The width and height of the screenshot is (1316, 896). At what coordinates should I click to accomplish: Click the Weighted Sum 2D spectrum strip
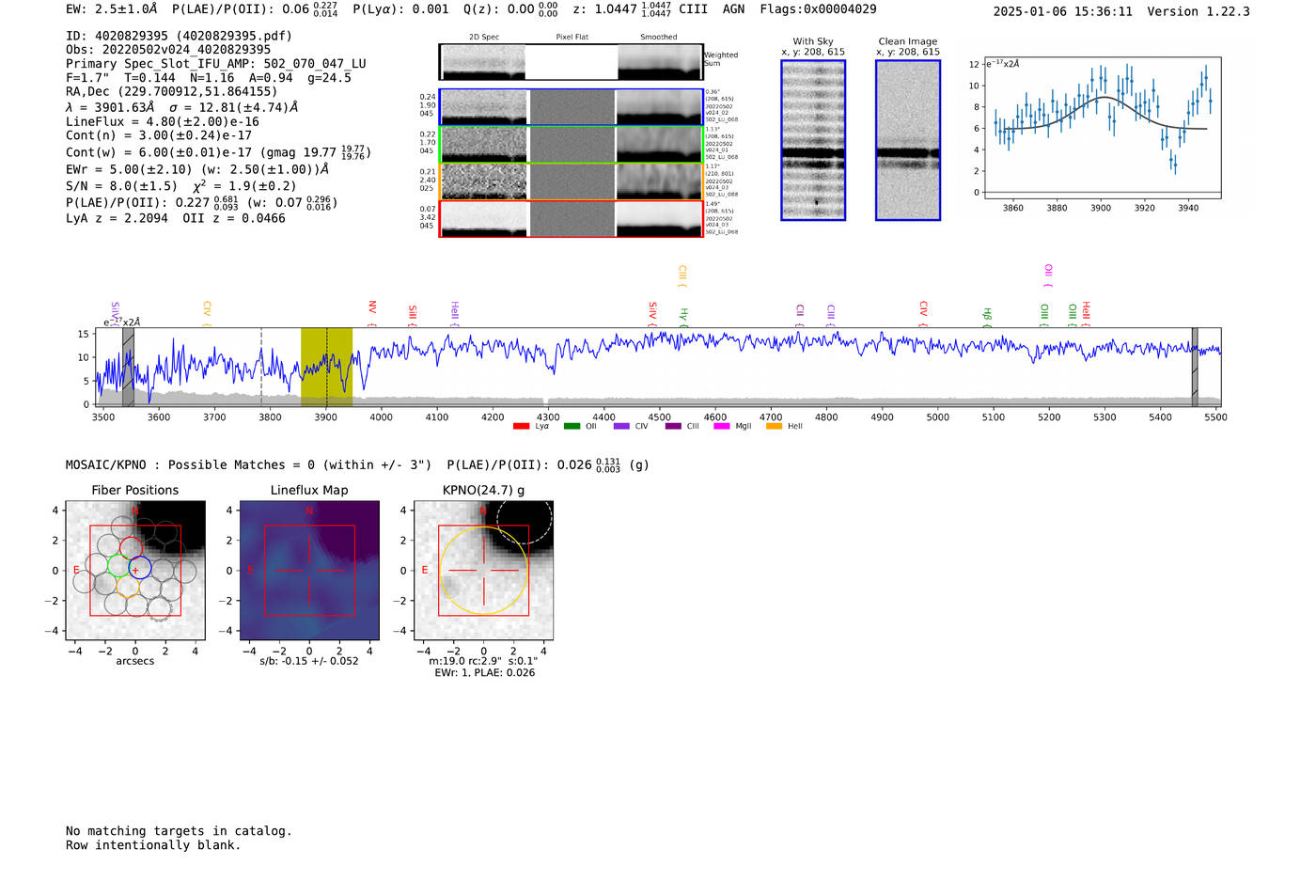[571, 62]
